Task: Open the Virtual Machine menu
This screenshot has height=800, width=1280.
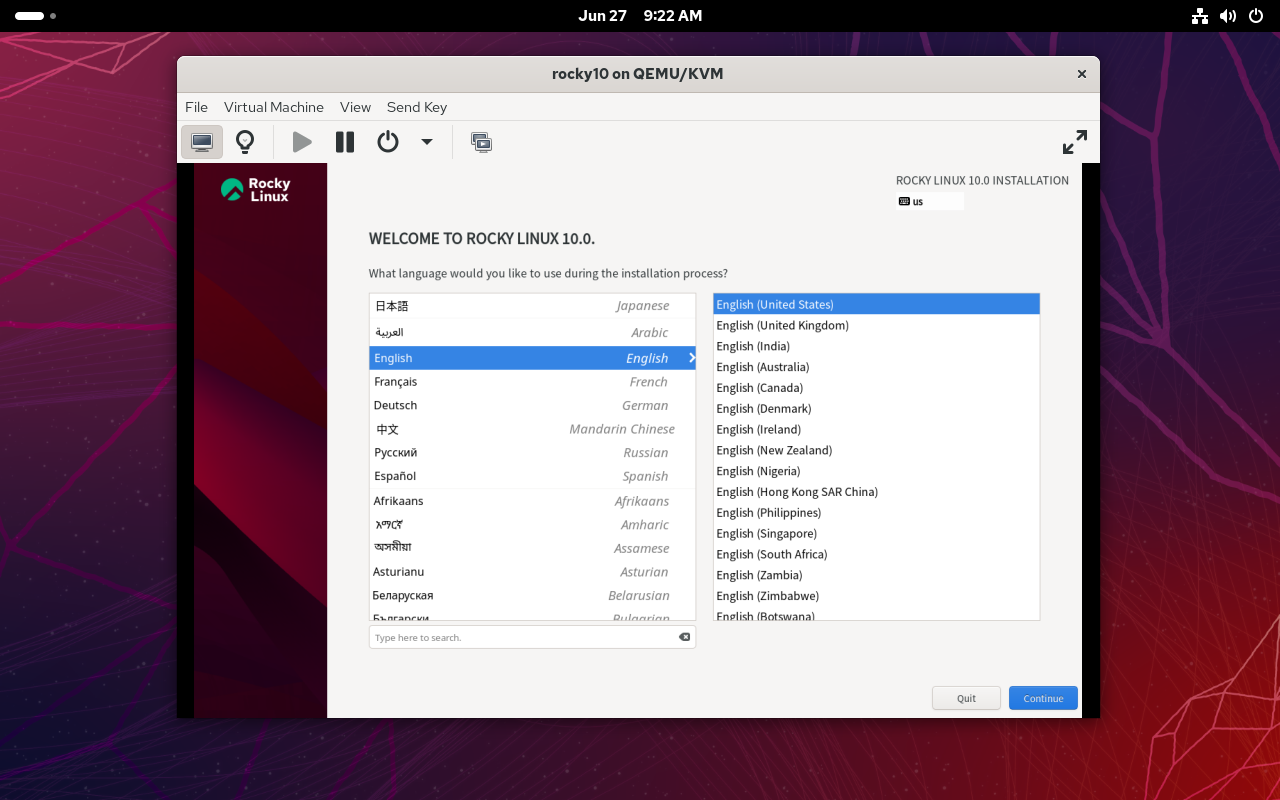Action: (x=274, y=107)
